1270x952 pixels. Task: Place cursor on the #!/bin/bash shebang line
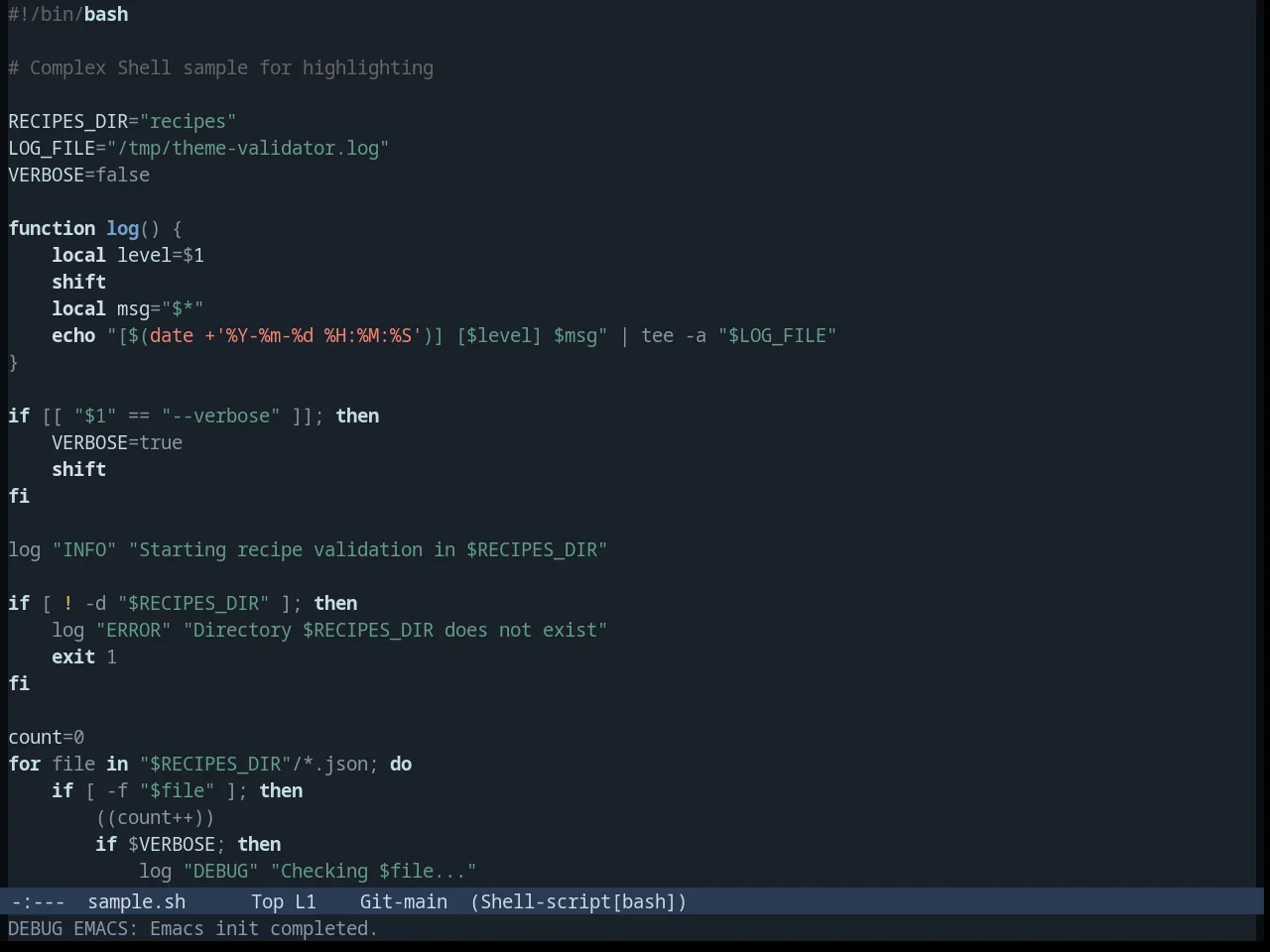tap(68, 14)
